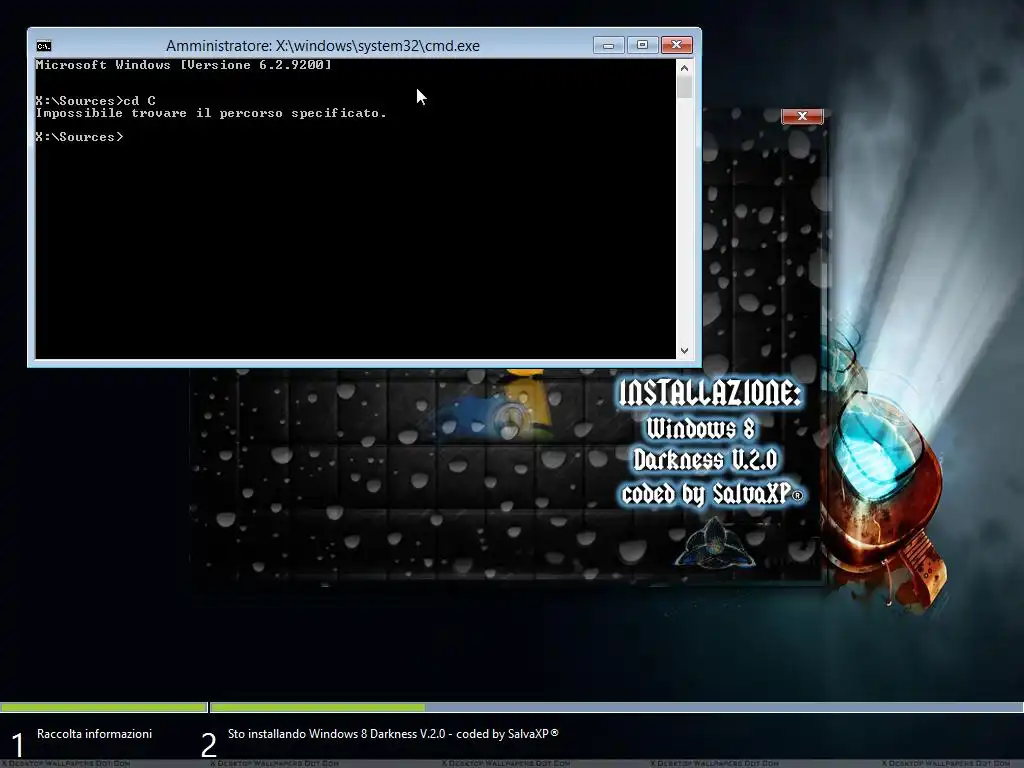Close the Windows 8 Darkness installer window
This screenshot has height=768, width=1024.
click(x=803, y=116)
